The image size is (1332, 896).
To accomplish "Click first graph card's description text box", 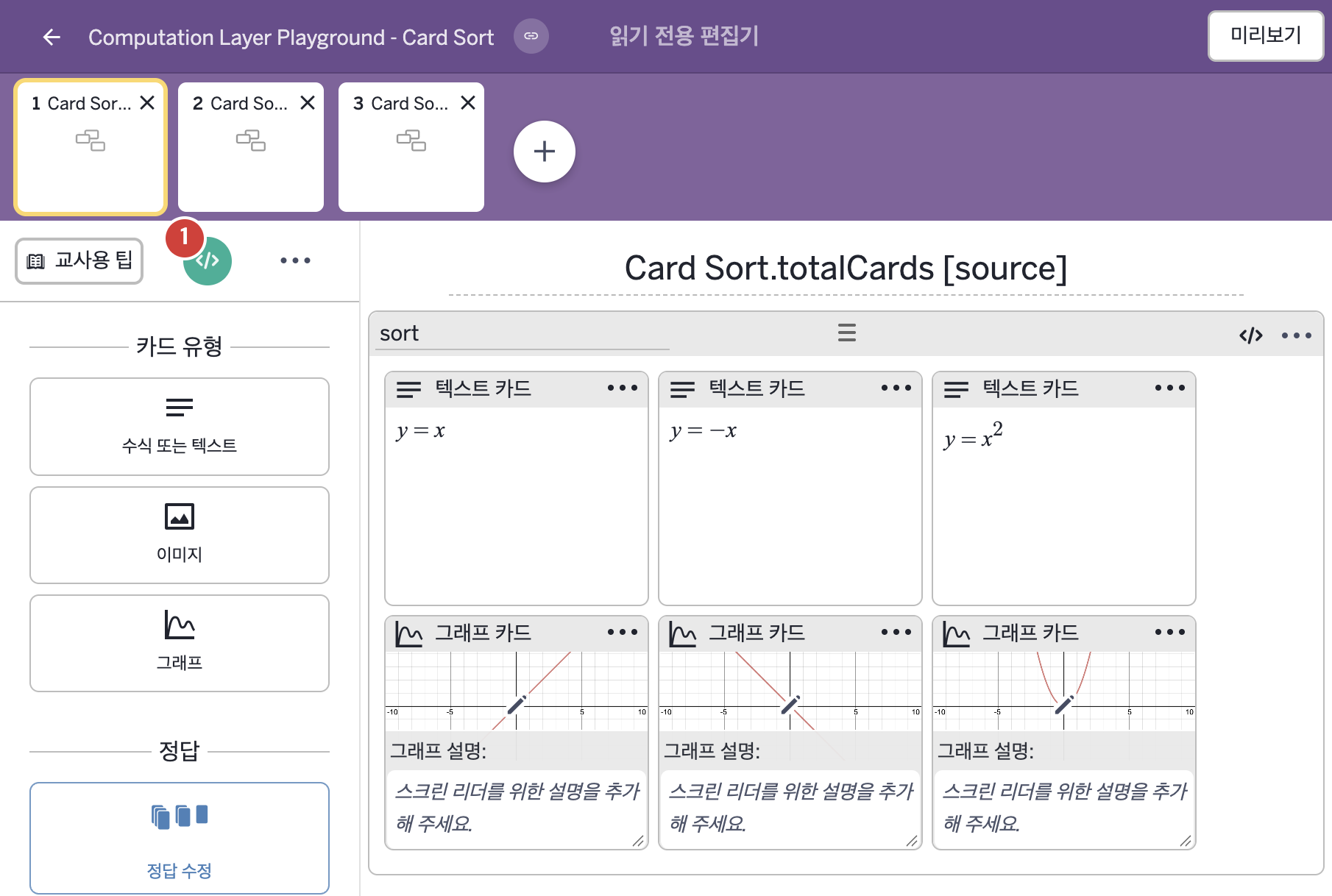I will (x=517, y=808).
